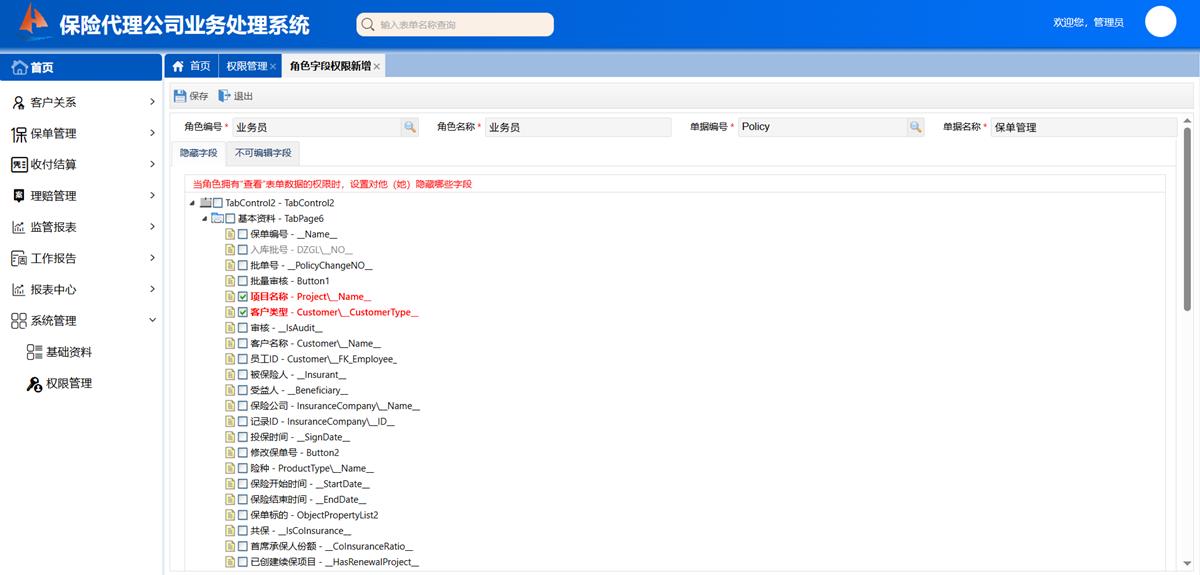1200x575 pixels.
Task: Check the 保单编号 __Name__ checkbox
Action: point(243,234)
